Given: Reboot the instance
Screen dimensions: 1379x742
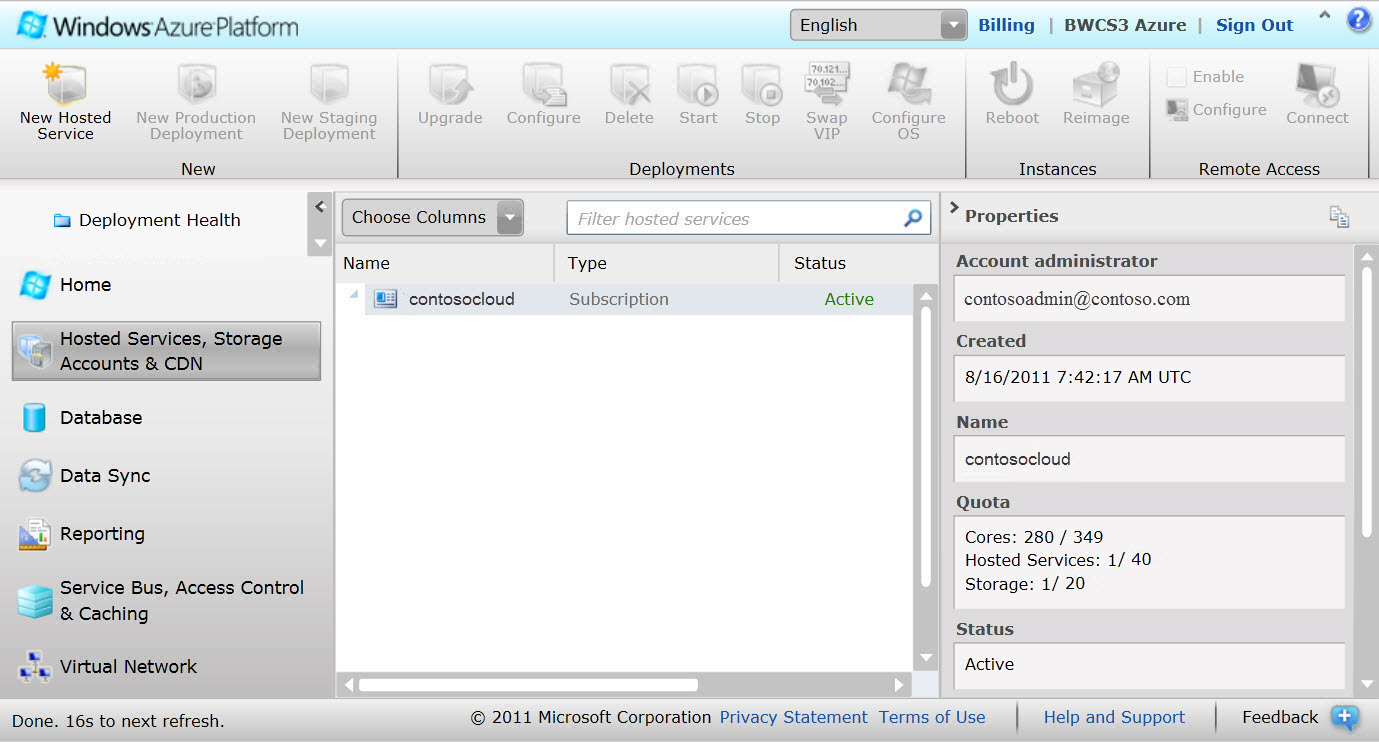Looking at the screenshot, I should (x=1012, y=85).
